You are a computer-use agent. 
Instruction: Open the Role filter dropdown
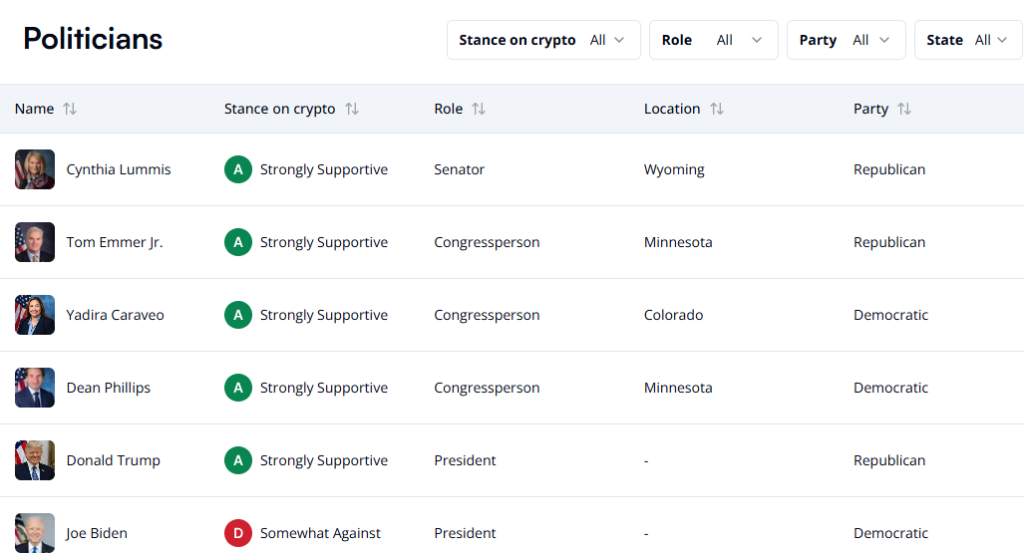714,40
